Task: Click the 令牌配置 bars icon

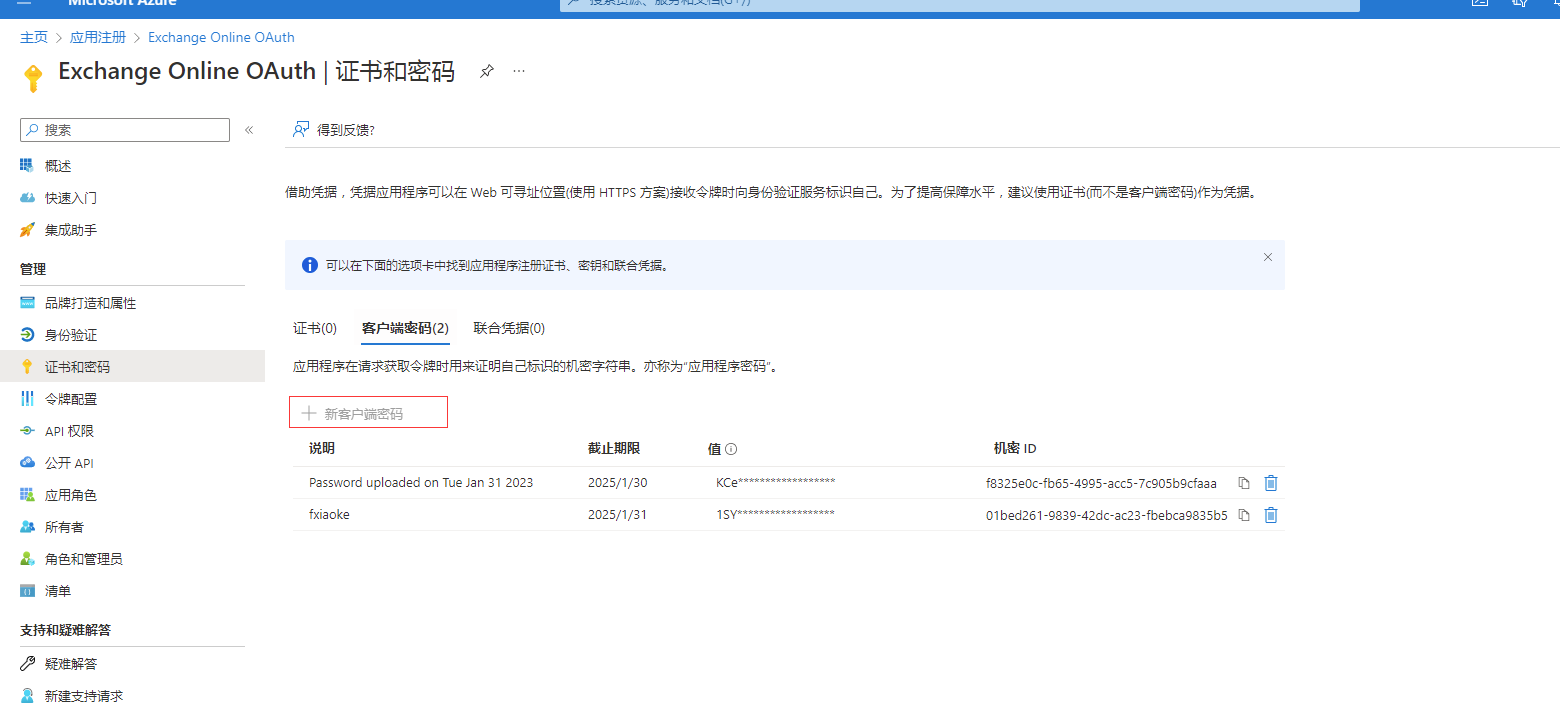Action: click(27, 399)
